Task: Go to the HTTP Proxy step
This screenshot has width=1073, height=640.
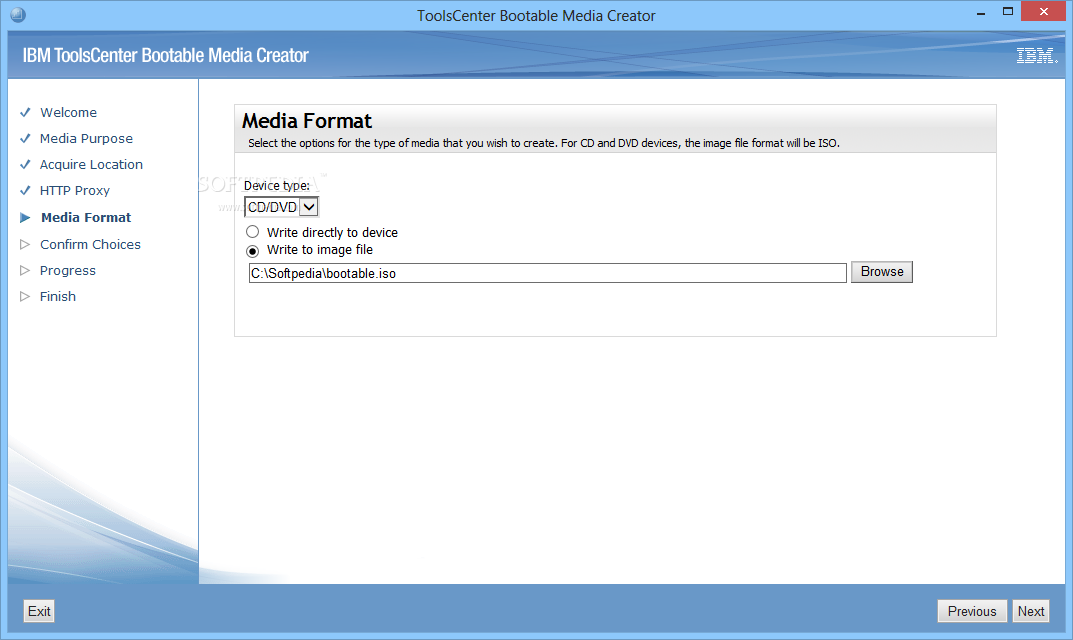Action: (x=75, y=190)
